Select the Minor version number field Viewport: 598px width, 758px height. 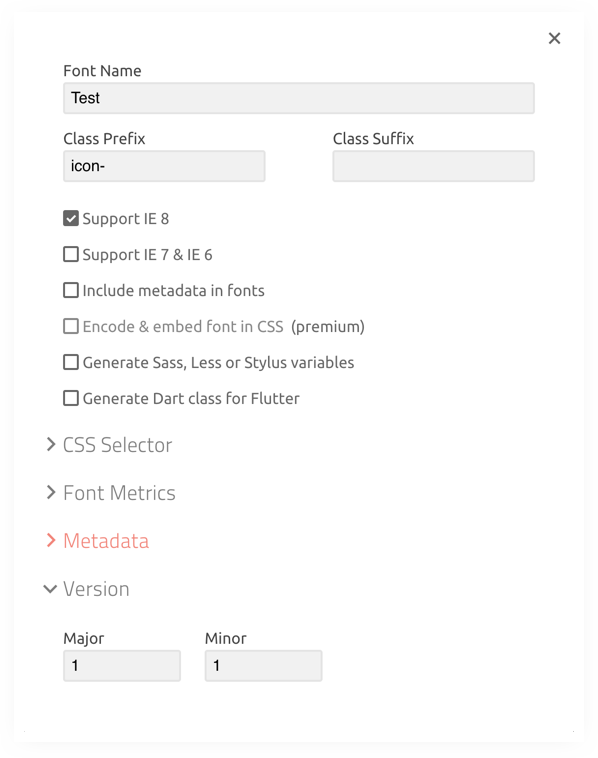[263, 666]
